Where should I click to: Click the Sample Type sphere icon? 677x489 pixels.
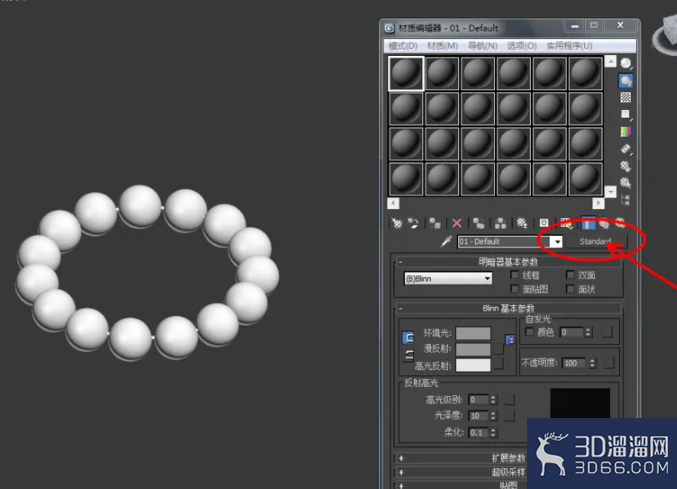(x=626, y=63)
